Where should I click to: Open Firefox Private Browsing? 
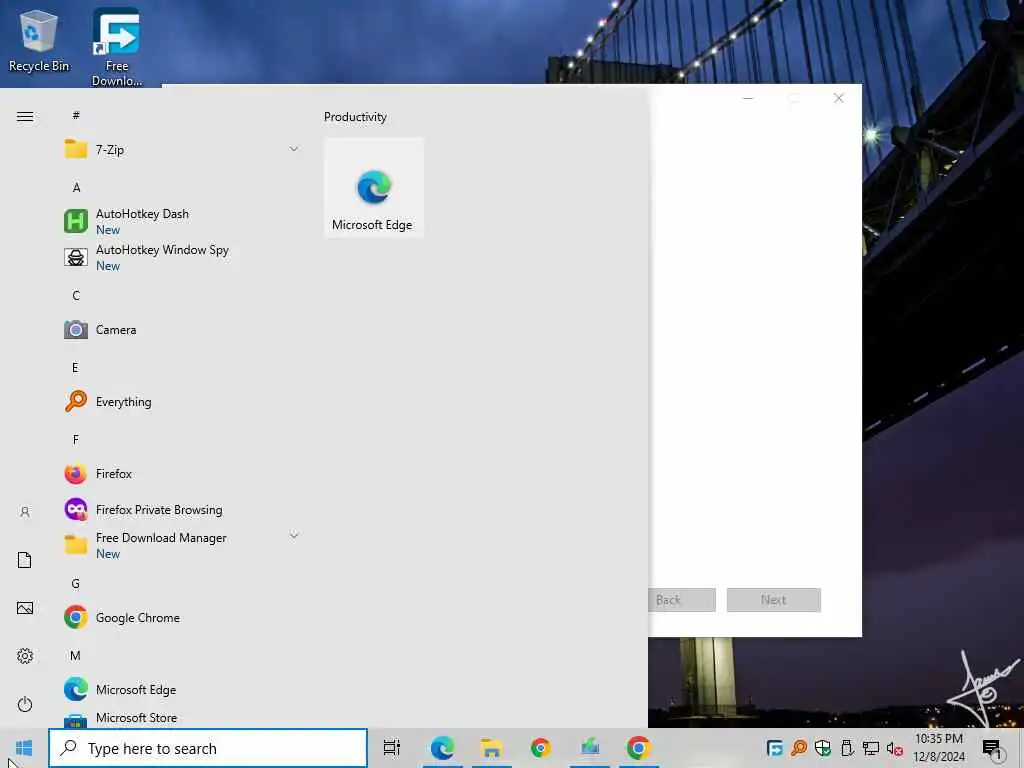click(182, 509)
